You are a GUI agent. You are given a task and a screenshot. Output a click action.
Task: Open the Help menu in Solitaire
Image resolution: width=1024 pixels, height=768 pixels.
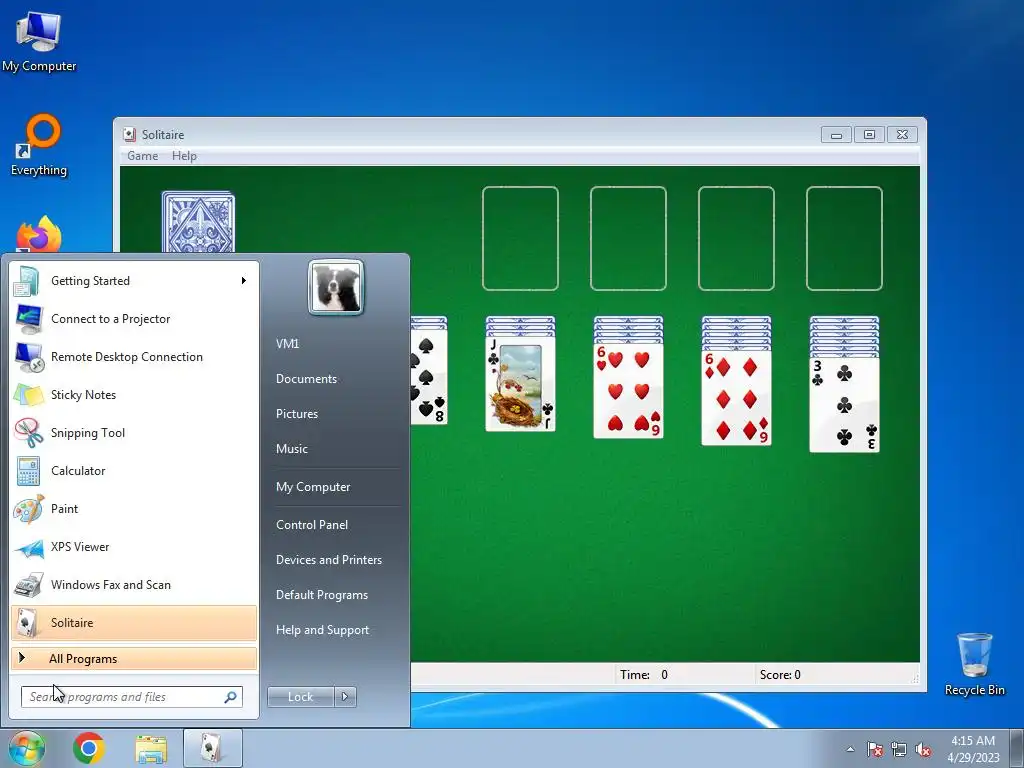[x=184, y=156]
